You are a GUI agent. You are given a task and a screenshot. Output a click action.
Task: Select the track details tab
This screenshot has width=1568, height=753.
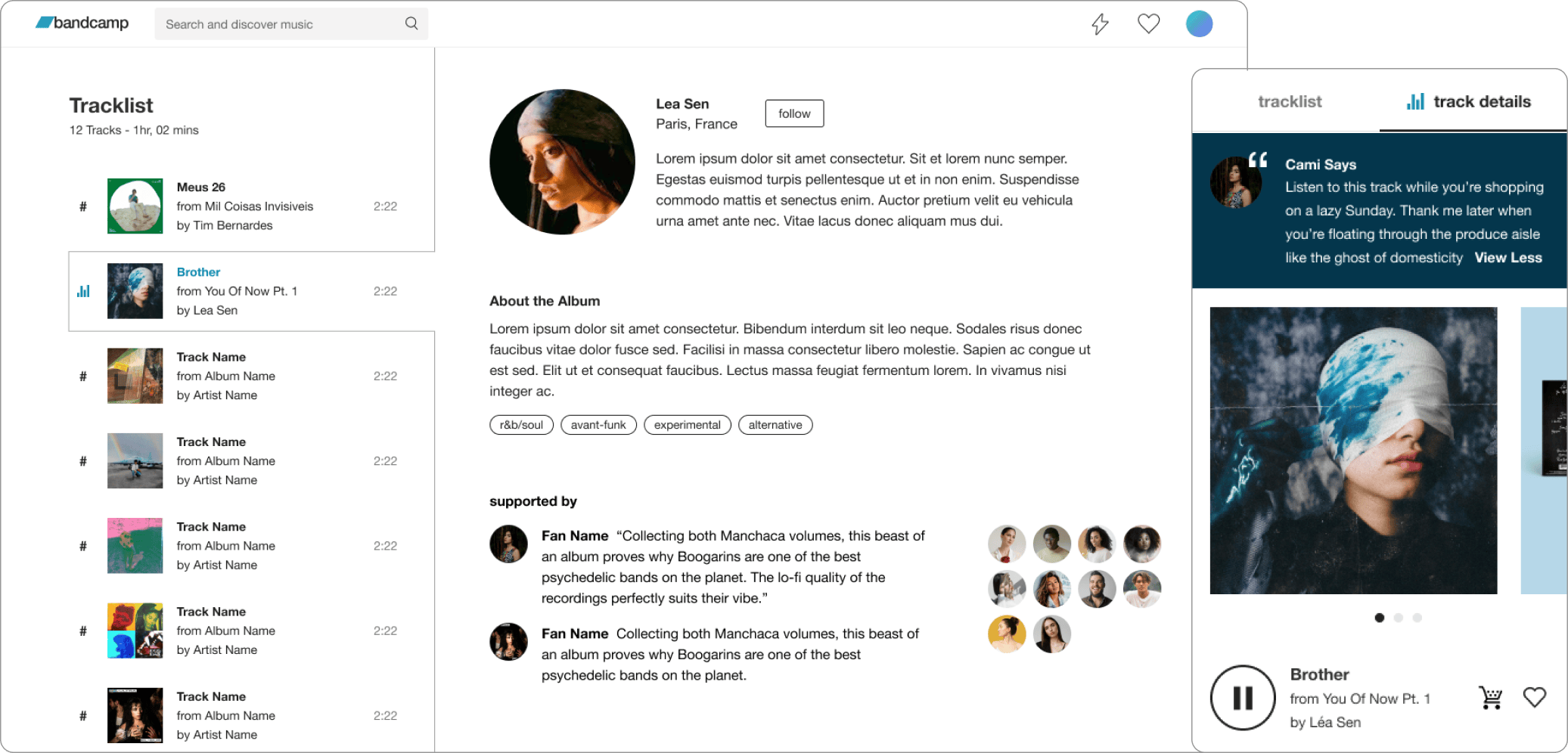(1471, 102)
